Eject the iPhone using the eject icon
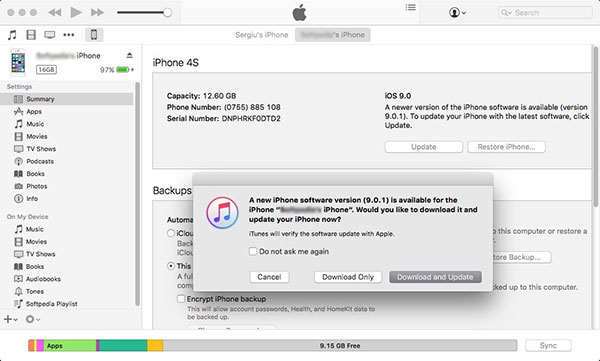 [x=129, y=56]
